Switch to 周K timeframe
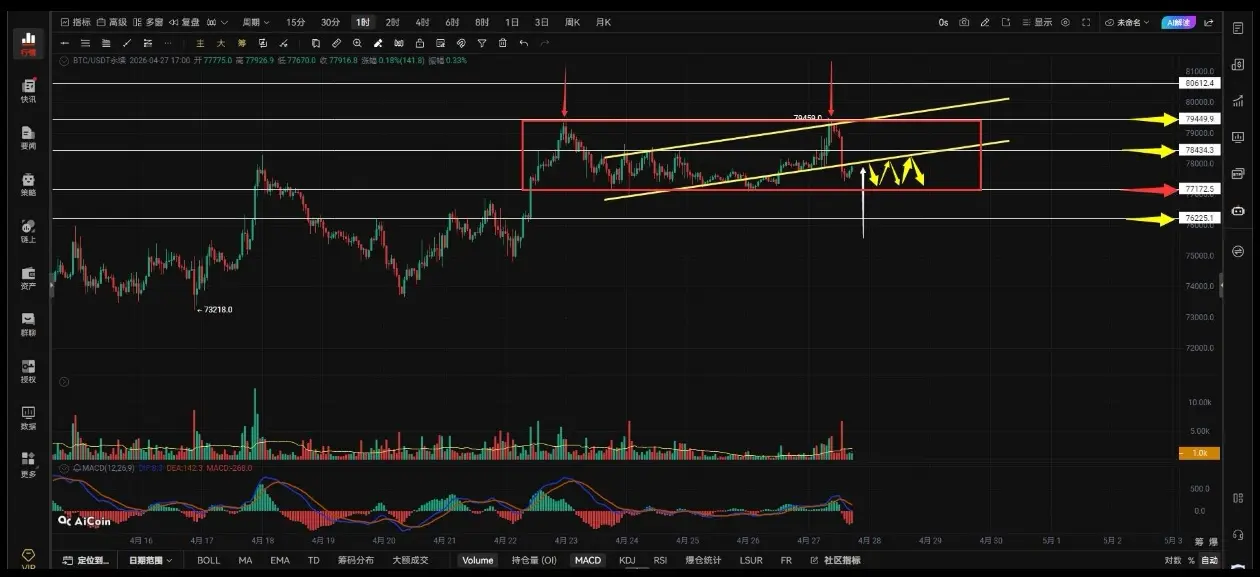 (x=572, y=22)
